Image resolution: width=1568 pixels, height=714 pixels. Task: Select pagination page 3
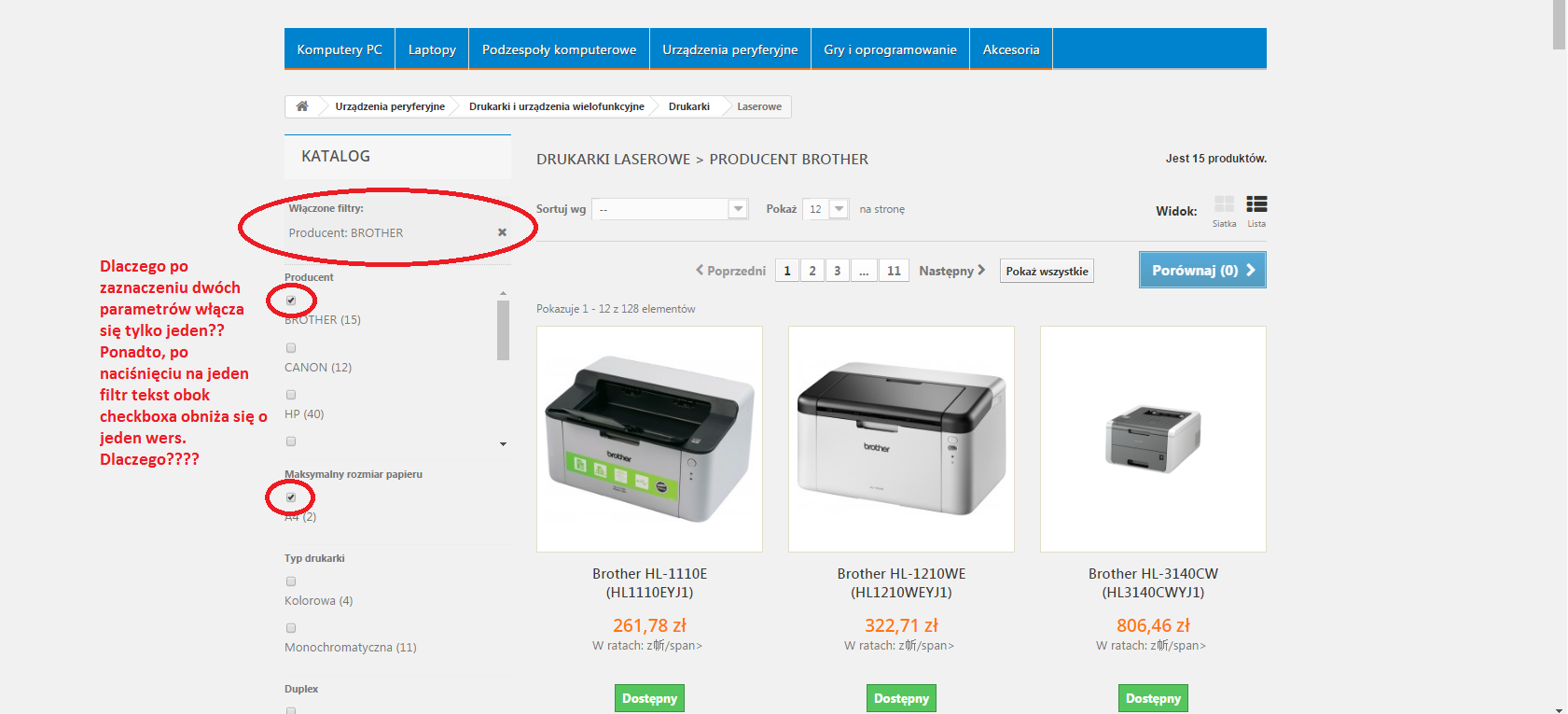click(x=838, y=271)
